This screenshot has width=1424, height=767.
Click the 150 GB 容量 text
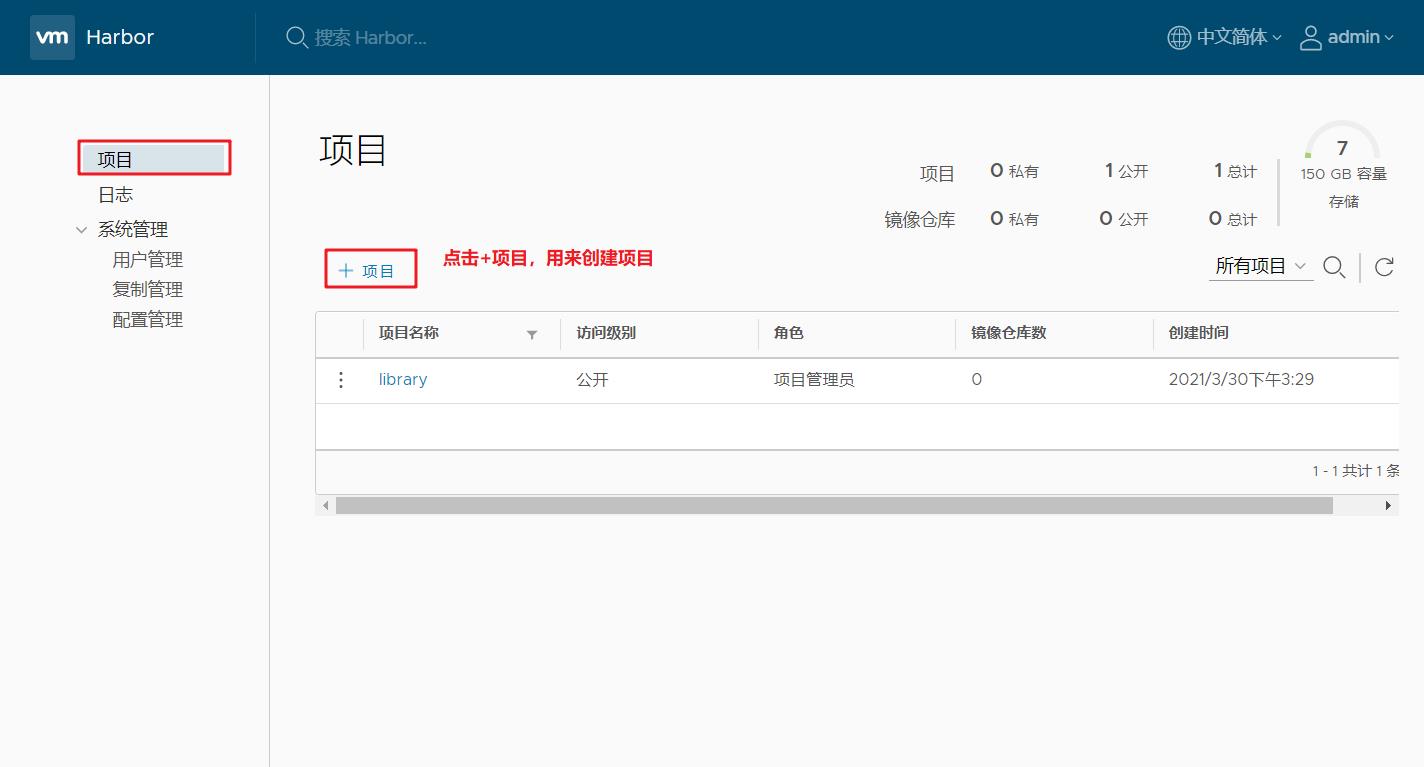1343,174
